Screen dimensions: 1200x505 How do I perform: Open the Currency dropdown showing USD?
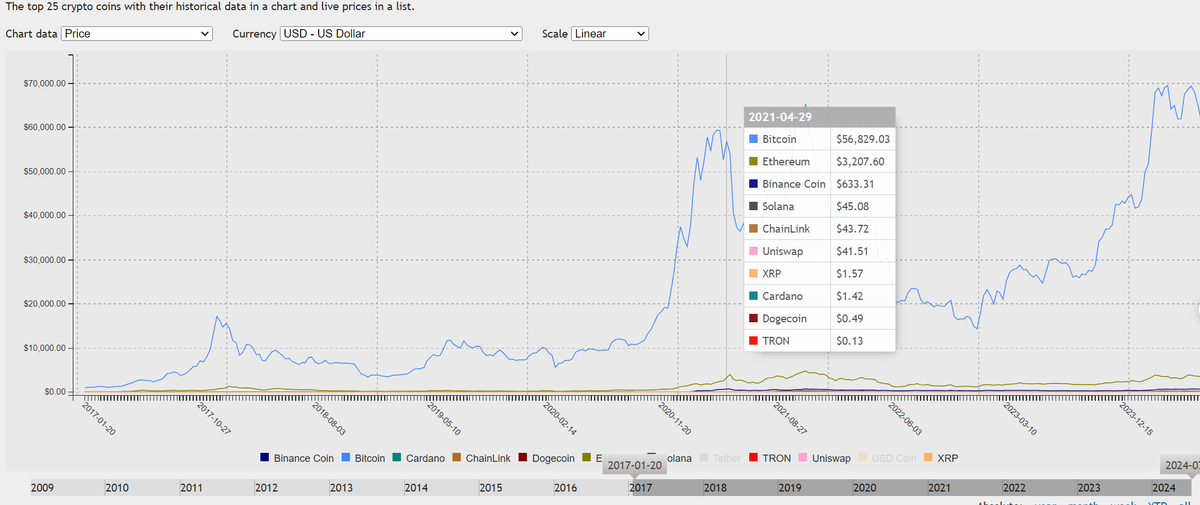tap(402, 34)
